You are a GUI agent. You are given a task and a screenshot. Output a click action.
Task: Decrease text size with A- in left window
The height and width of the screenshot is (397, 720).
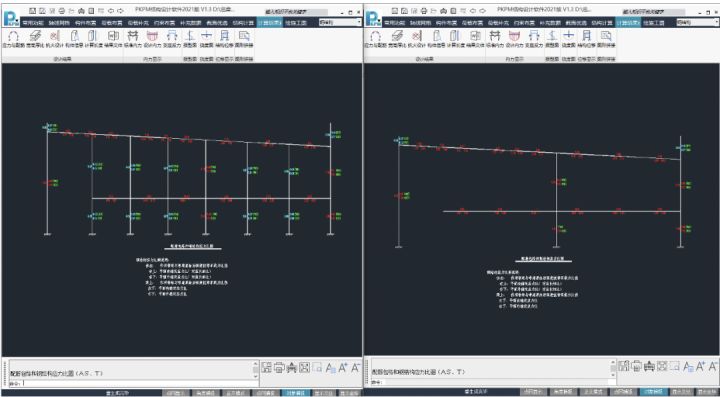pyautogui.click(x=355, y=367)
